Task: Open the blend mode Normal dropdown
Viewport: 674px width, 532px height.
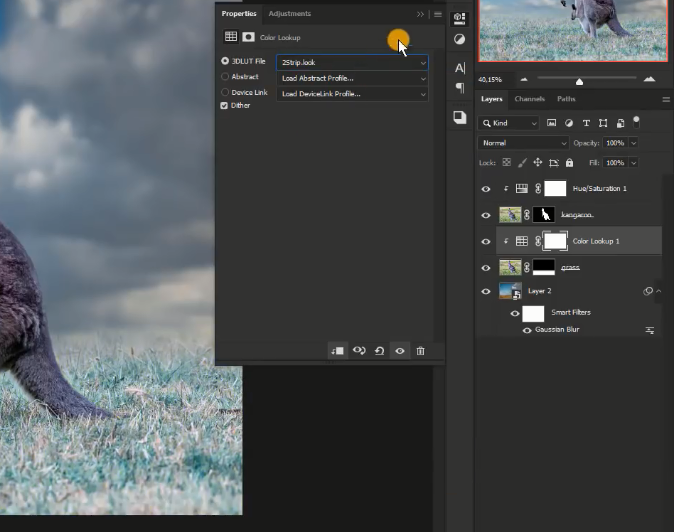Action: 524,143
